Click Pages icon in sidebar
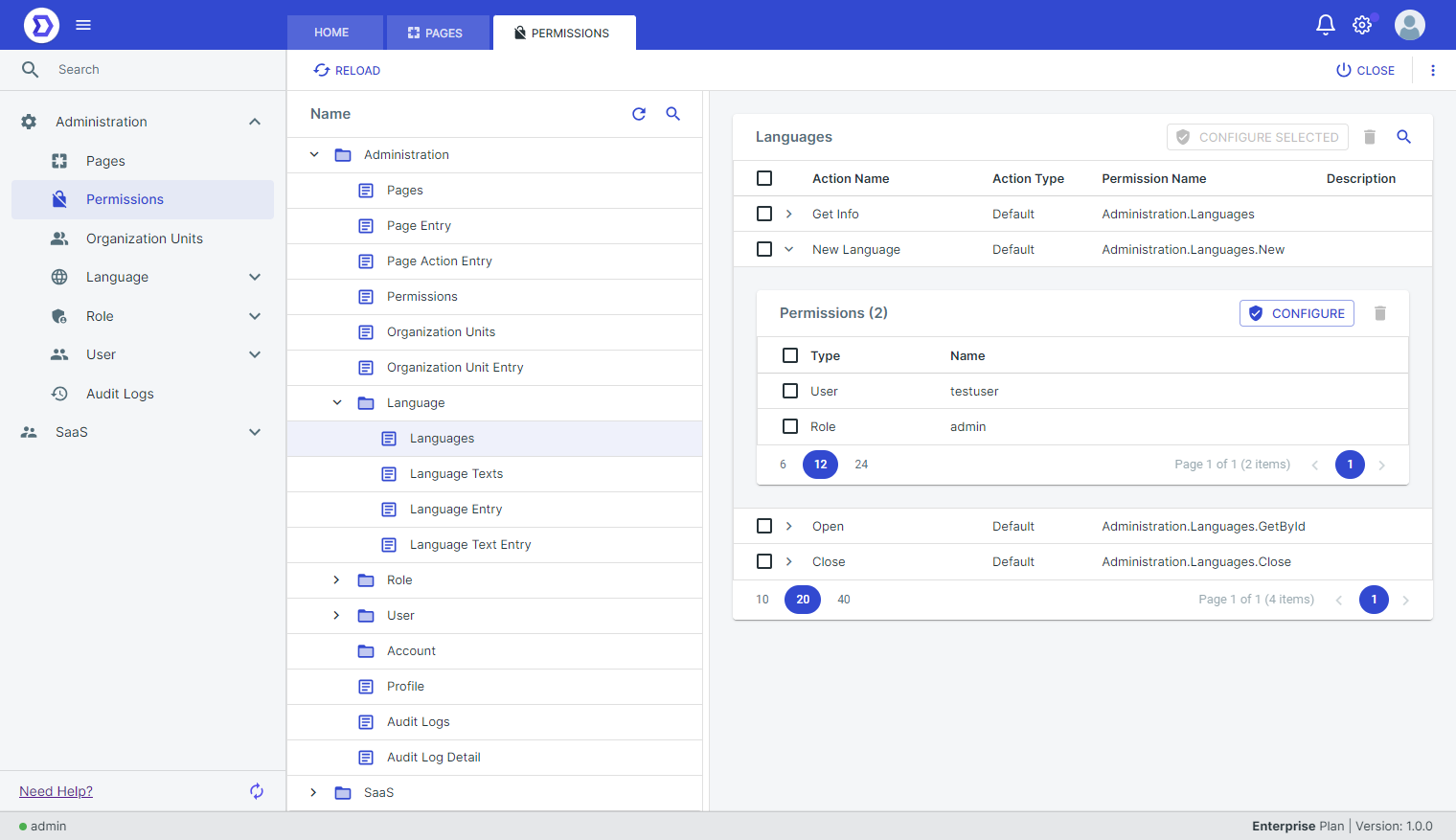1456x840 pixels. 59,161
